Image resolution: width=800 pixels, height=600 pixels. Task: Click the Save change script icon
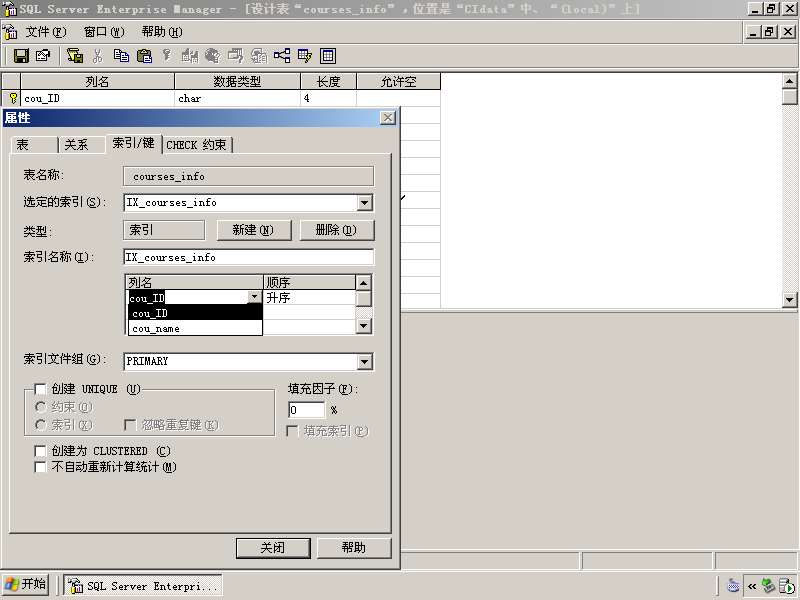(75, 56)
